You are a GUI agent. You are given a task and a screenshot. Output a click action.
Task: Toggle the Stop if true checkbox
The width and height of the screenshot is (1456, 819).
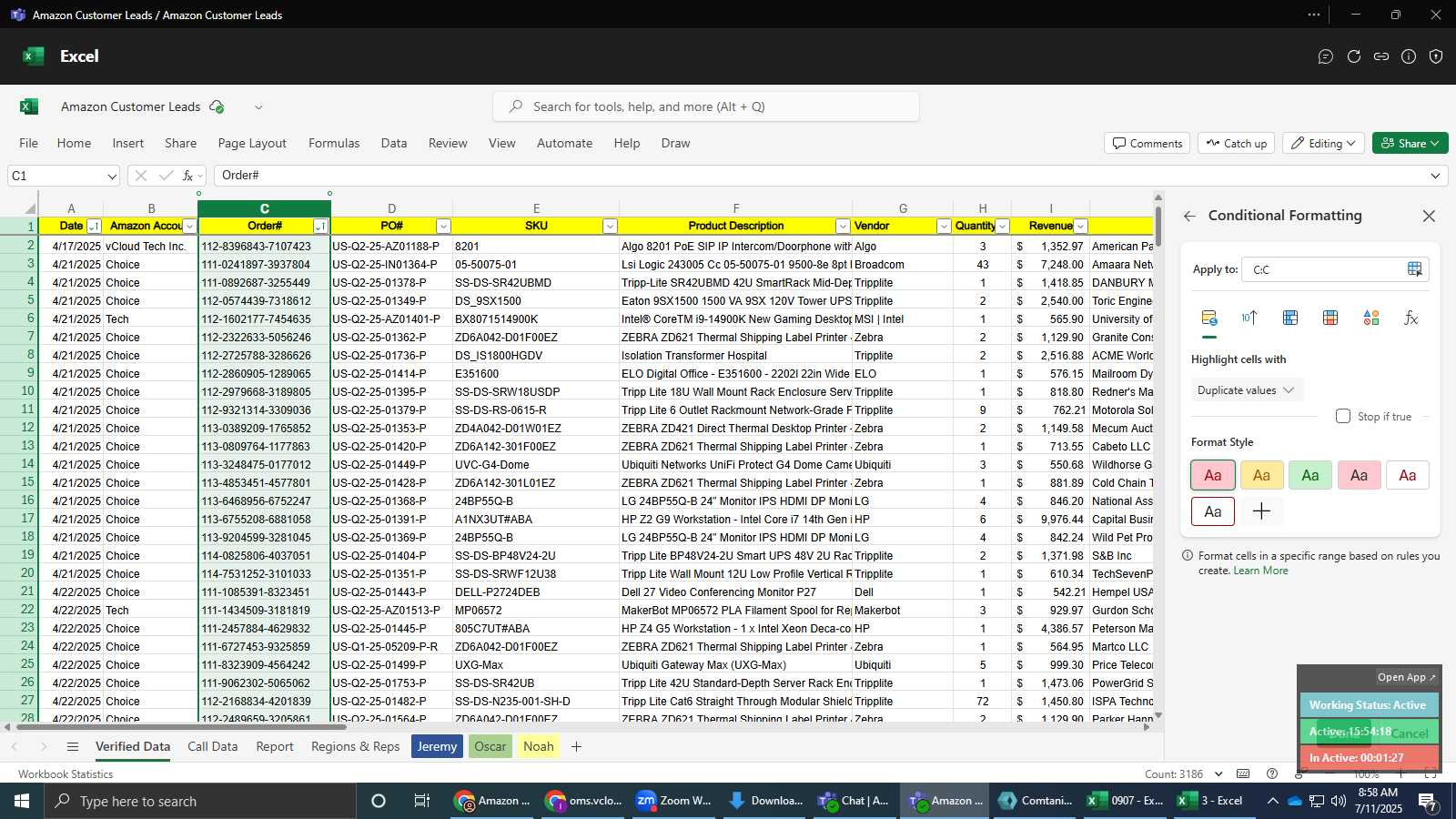tap(1343, 416)
